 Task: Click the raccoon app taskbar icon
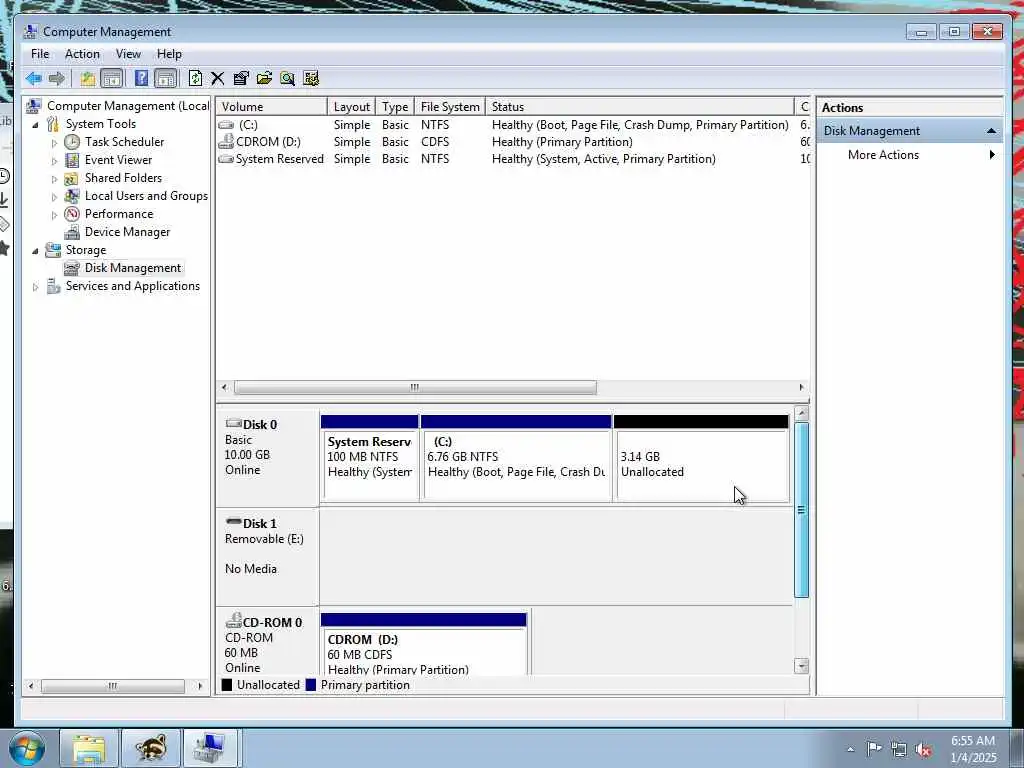click(151, 748)
